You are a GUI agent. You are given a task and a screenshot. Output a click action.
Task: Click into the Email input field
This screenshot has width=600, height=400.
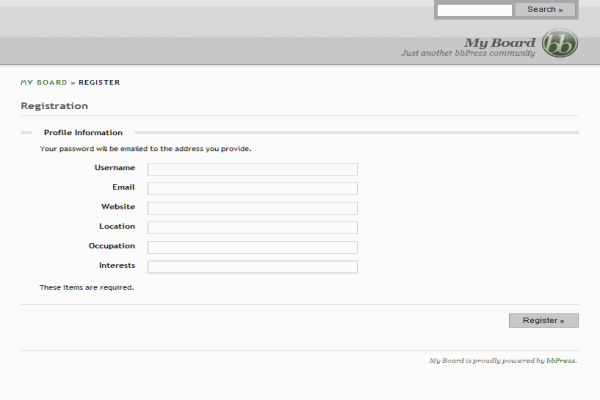pyautogui.click(x=252, y=188)
